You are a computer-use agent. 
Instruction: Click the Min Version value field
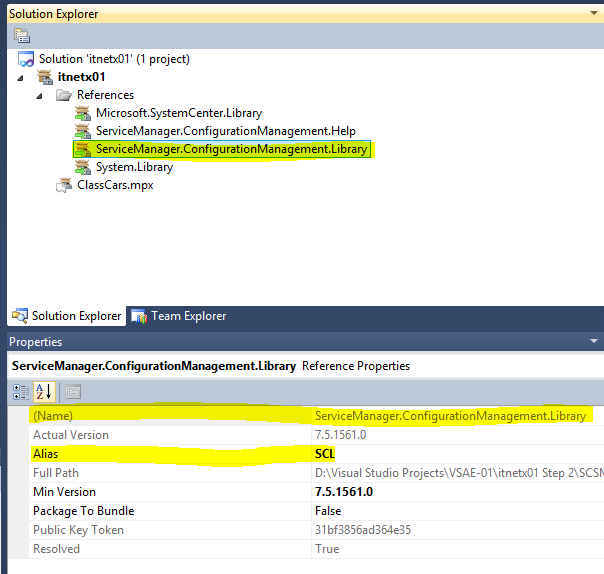343,492
